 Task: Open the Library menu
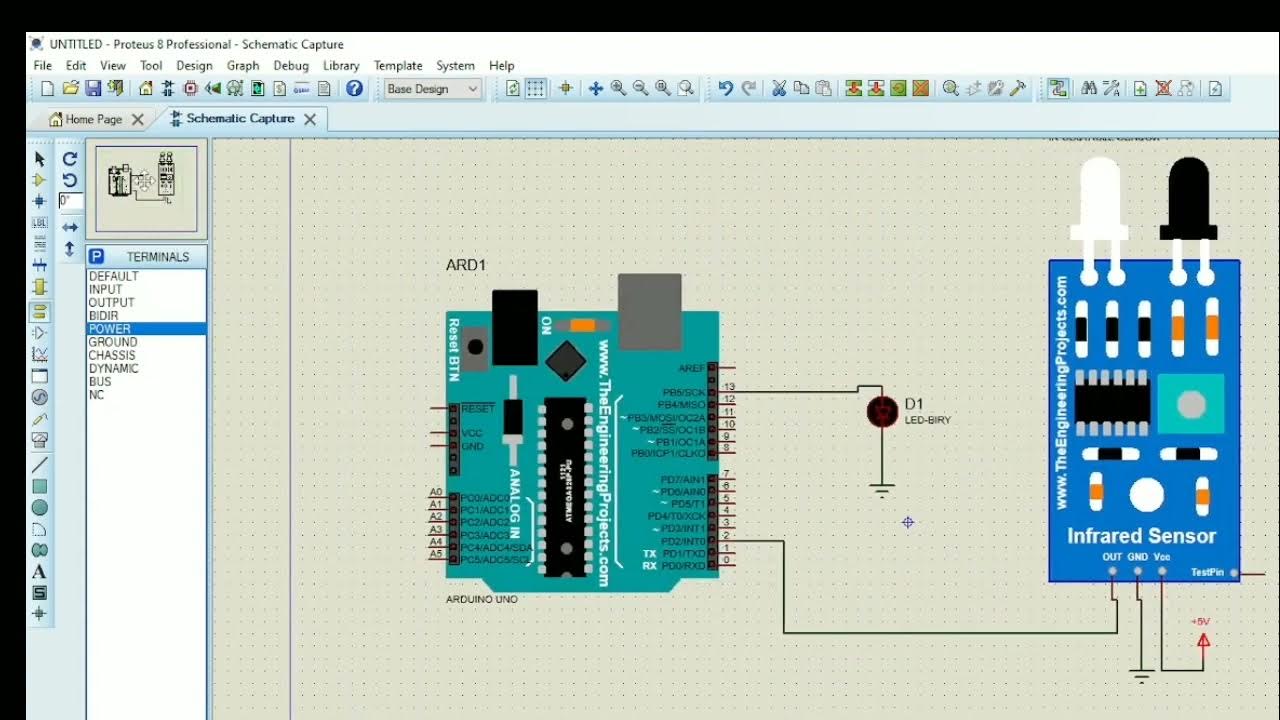click(341, 65)
